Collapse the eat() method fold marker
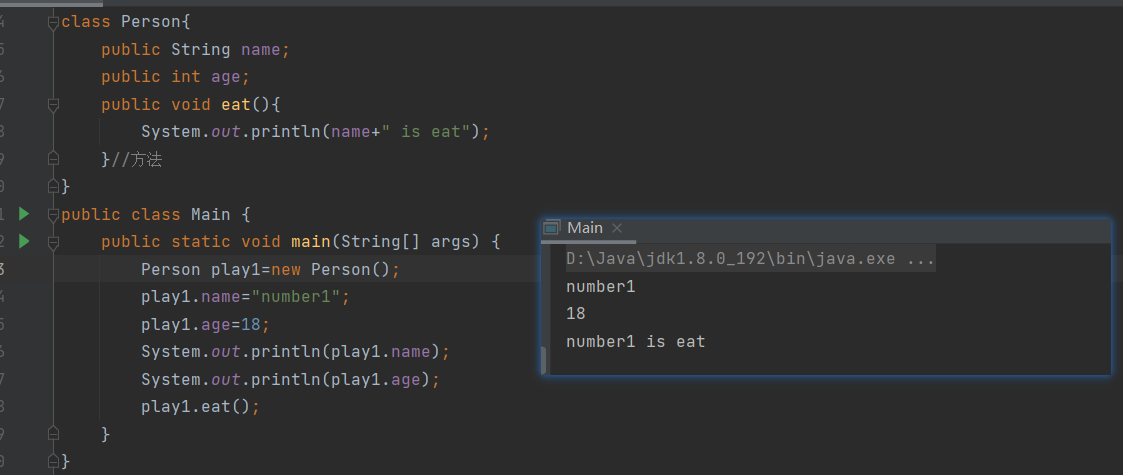This screenshot has width=1123, height=475. click(x=53, y=105)
